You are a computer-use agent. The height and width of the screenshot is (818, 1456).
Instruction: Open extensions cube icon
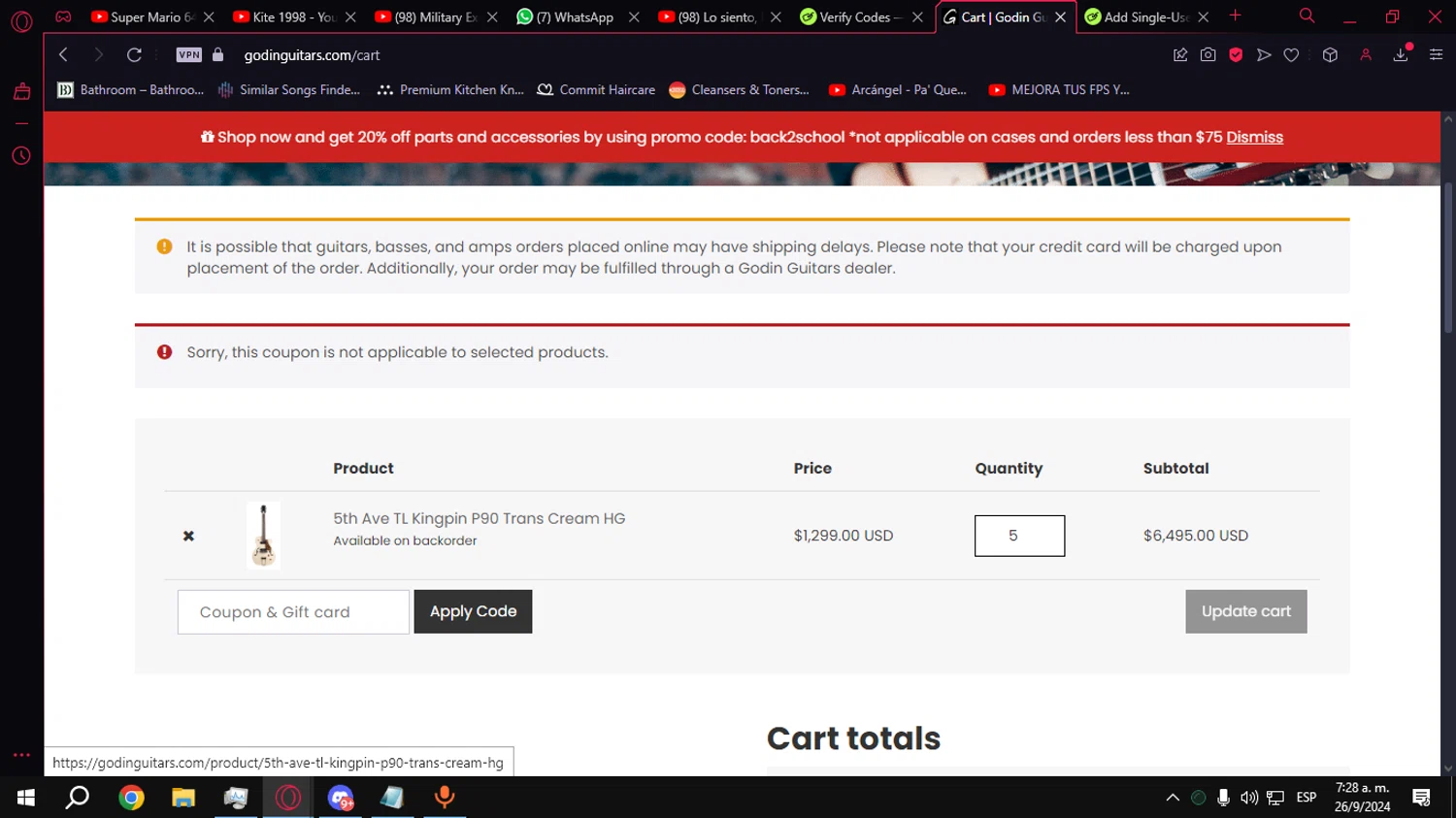point(1330,55)
